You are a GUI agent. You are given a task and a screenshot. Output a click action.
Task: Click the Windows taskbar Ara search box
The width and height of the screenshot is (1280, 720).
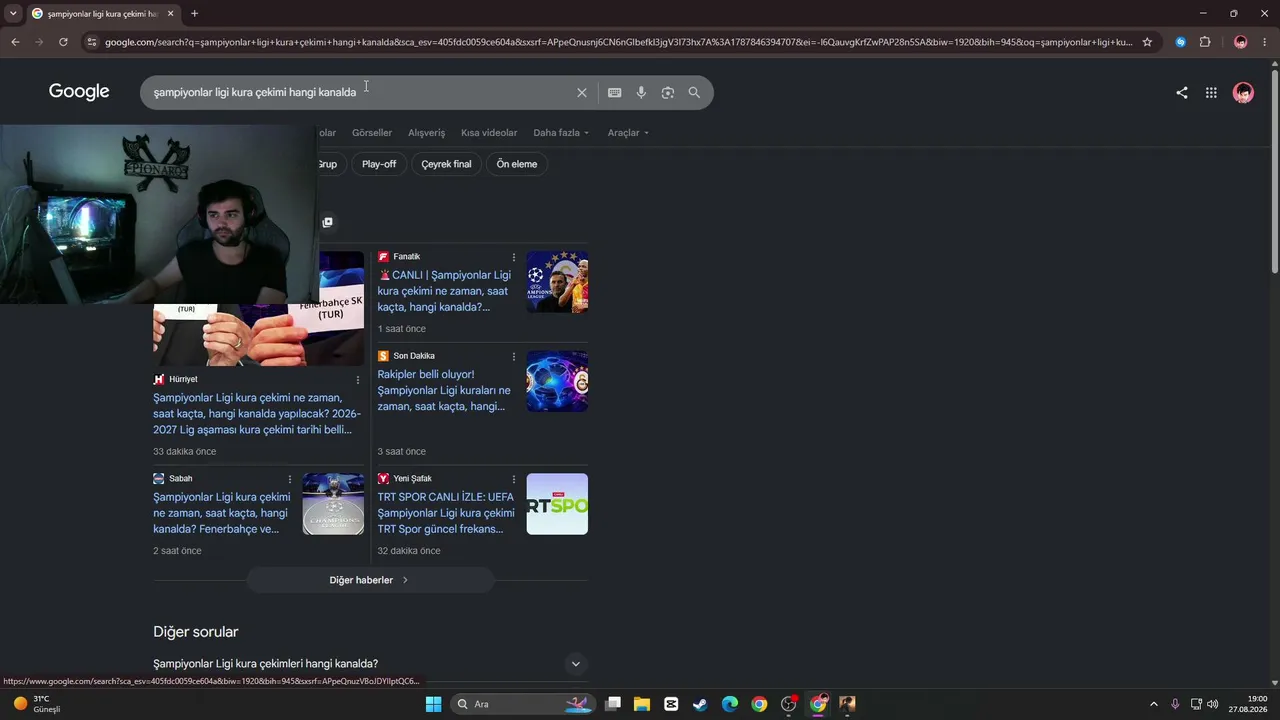pos(523,704)
